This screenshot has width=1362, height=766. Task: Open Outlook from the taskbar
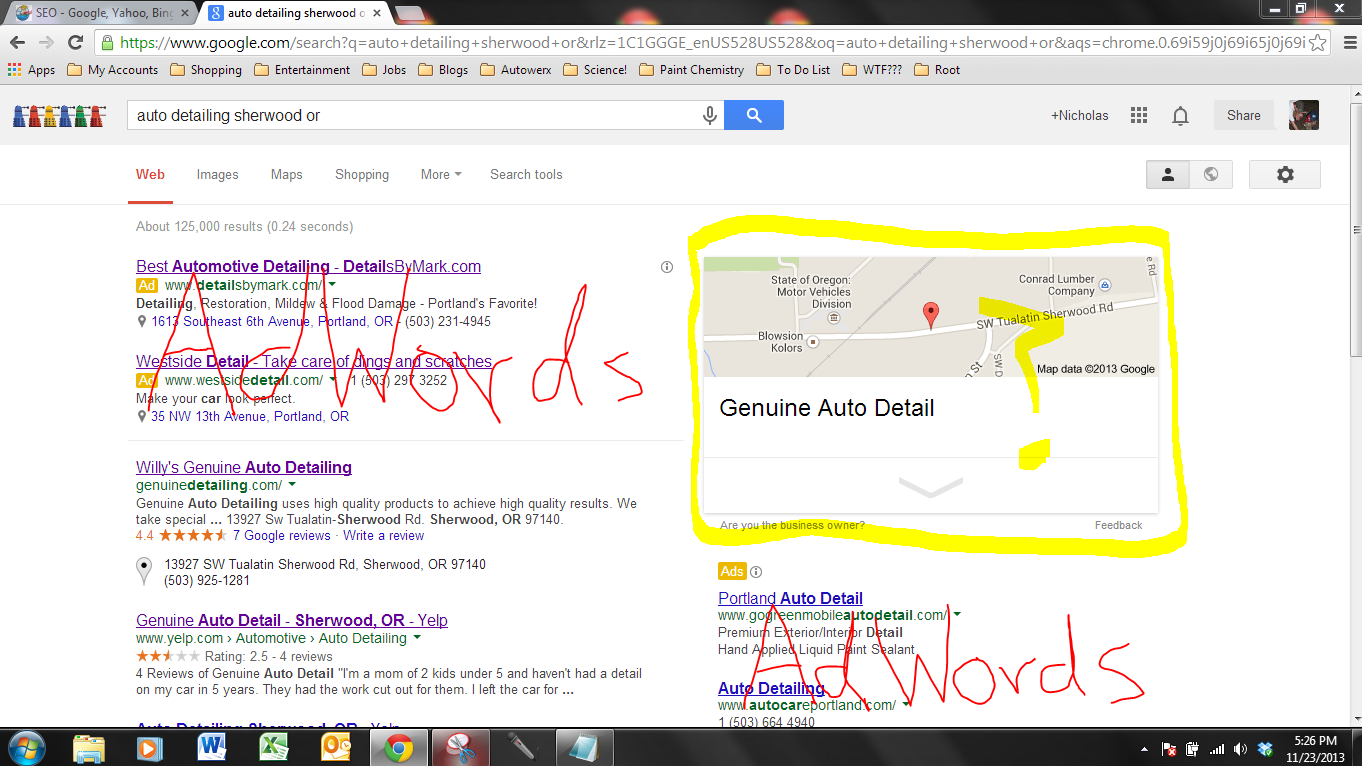(x=336, y=747)
